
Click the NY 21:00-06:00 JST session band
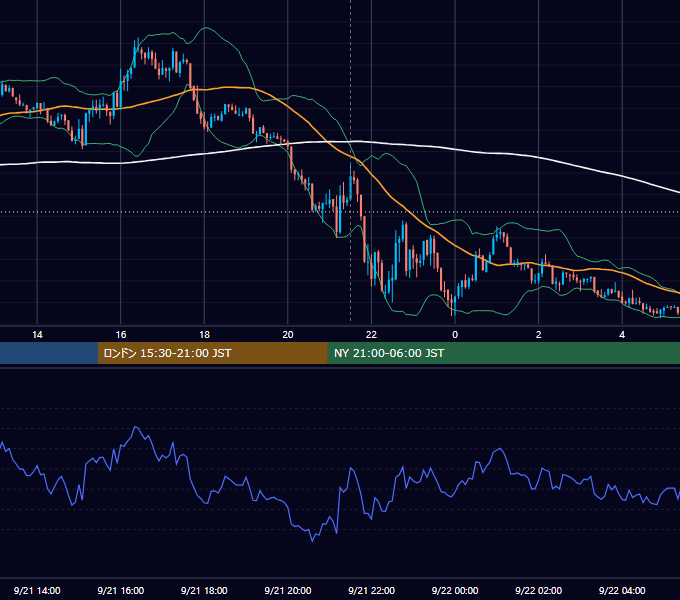pyautogui.click(x=503, y=353)
